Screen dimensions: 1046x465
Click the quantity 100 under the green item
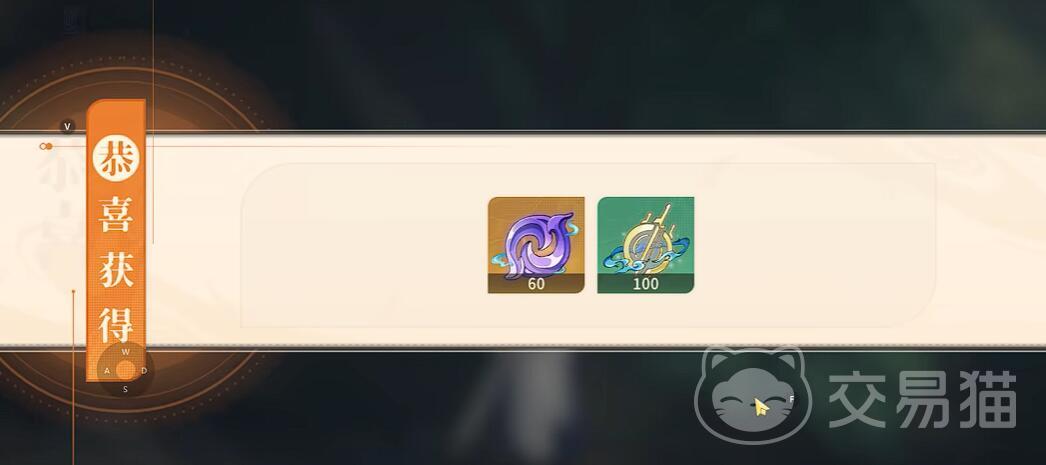[646, 284]
